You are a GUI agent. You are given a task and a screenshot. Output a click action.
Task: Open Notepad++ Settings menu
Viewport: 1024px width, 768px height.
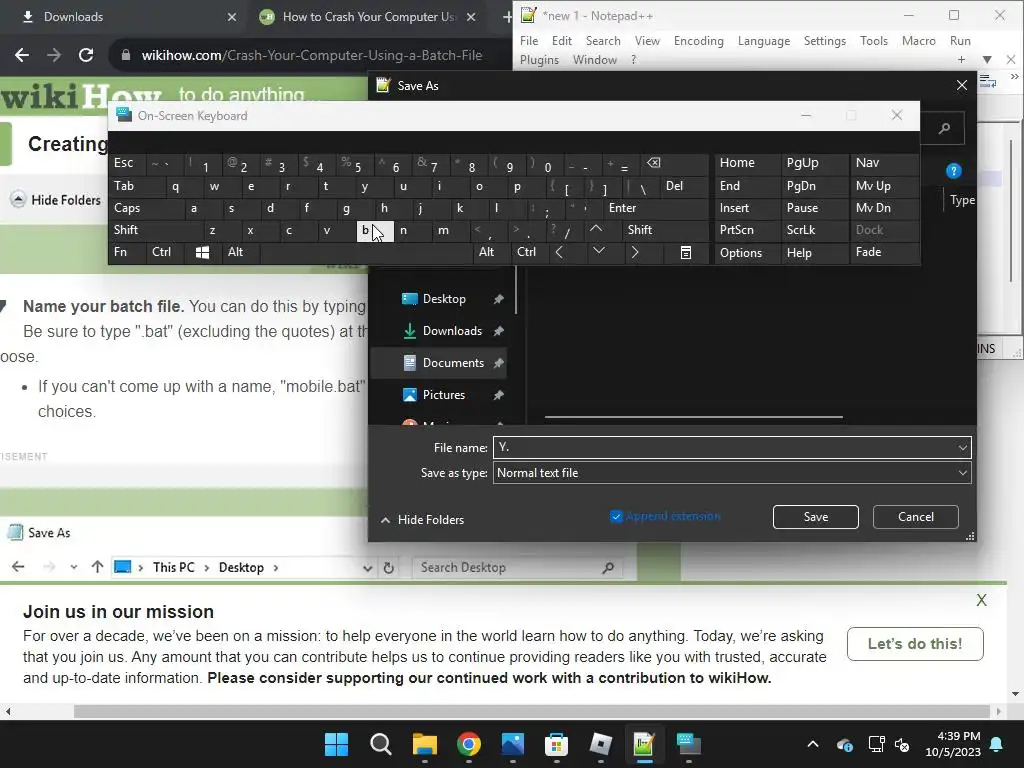[x=824, y=40]
